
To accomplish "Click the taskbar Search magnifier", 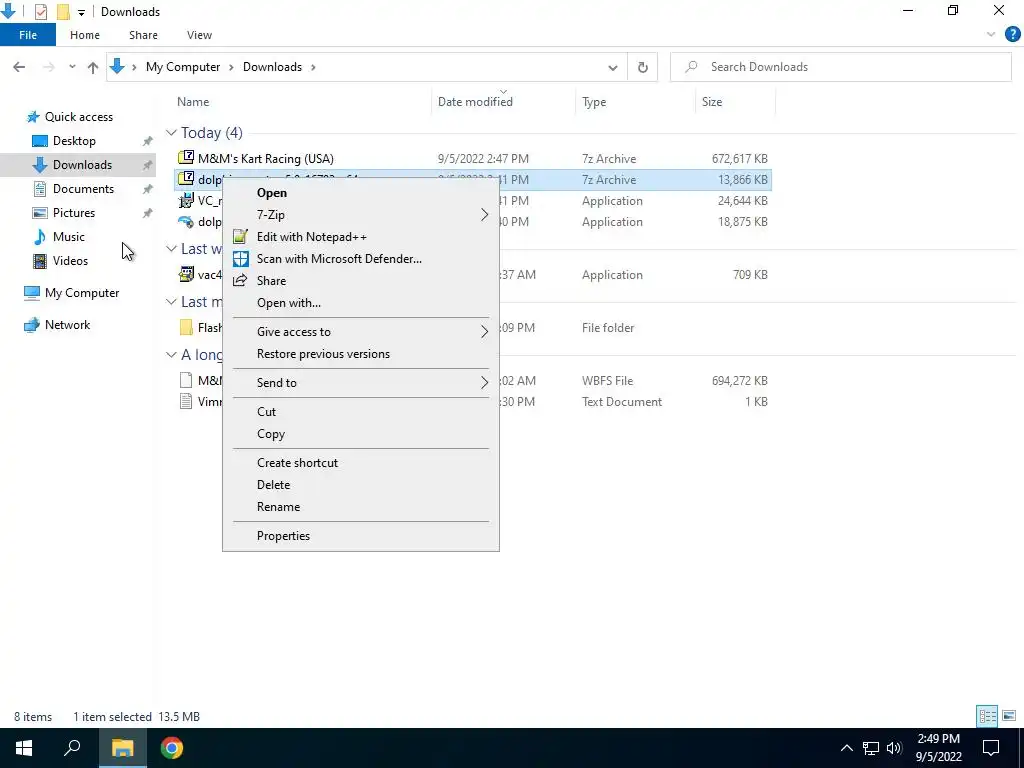I will (72, 747).
